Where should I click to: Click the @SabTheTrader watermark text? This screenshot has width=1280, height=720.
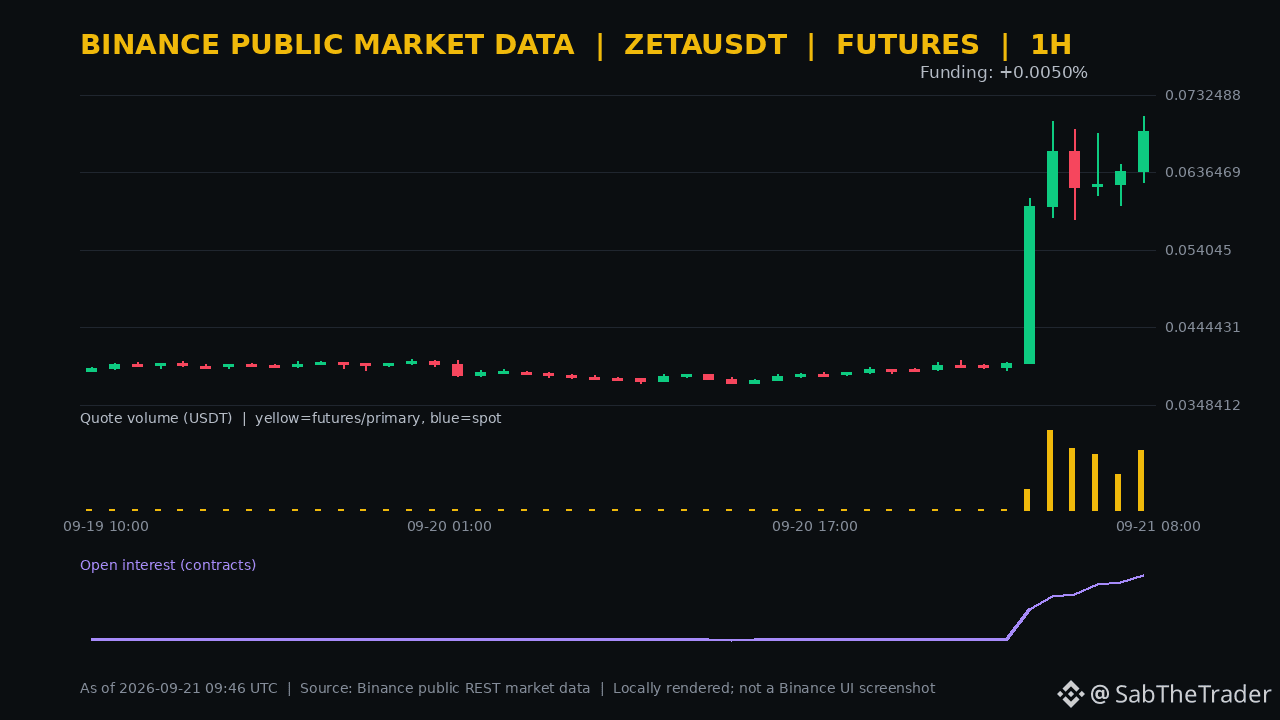pyautogui.click(x=1181, y=694)
